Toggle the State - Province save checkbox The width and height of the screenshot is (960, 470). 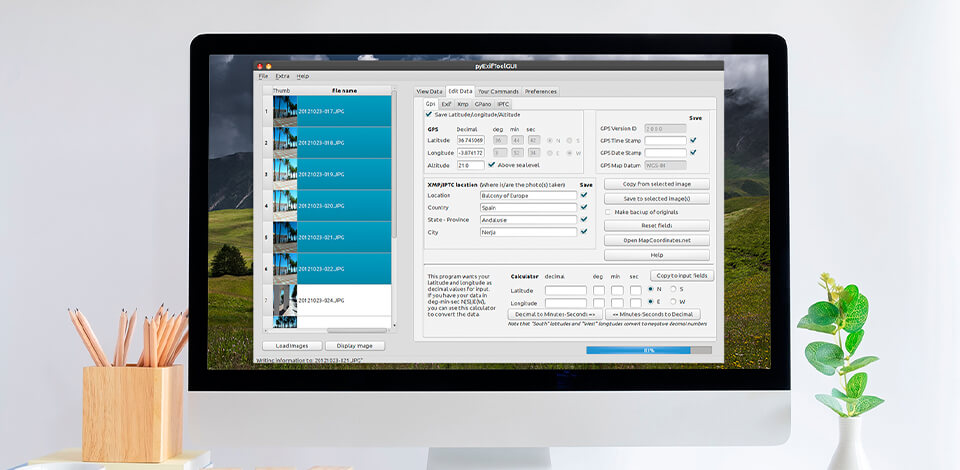(584, 219)
